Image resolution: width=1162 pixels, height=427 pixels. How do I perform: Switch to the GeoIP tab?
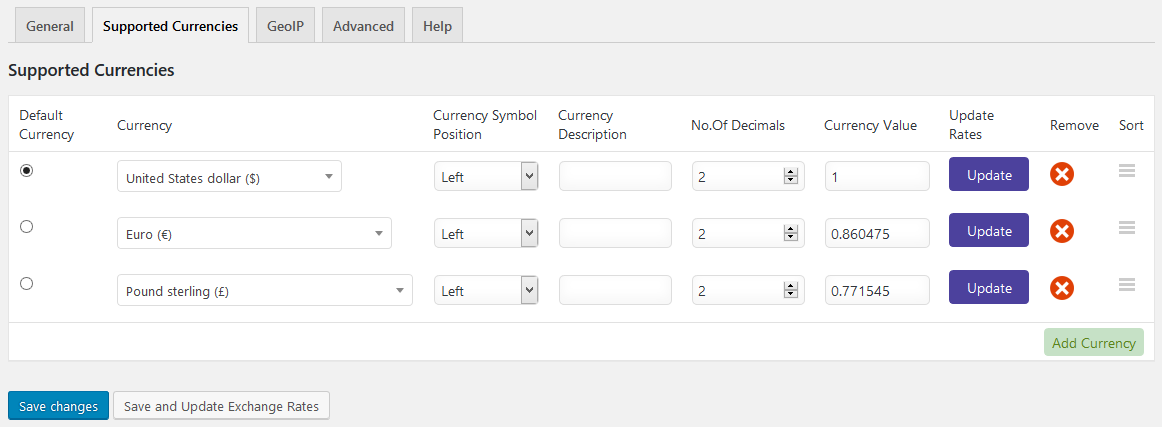(x=285, y=26)
